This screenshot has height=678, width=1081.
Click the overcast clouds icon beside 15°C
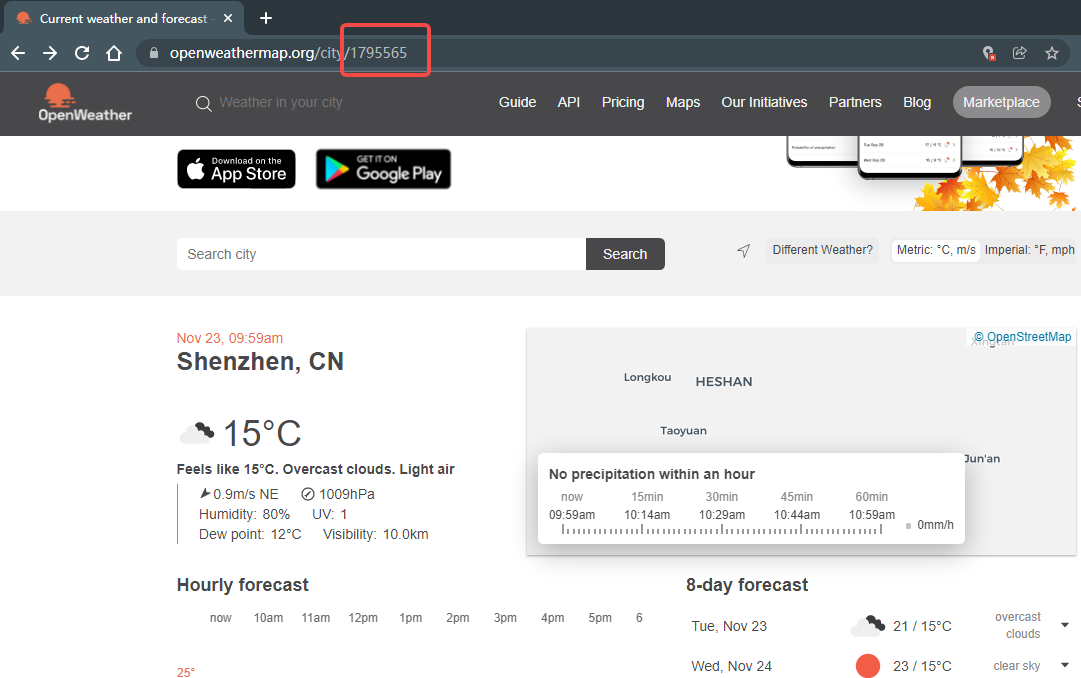point(197,433)
